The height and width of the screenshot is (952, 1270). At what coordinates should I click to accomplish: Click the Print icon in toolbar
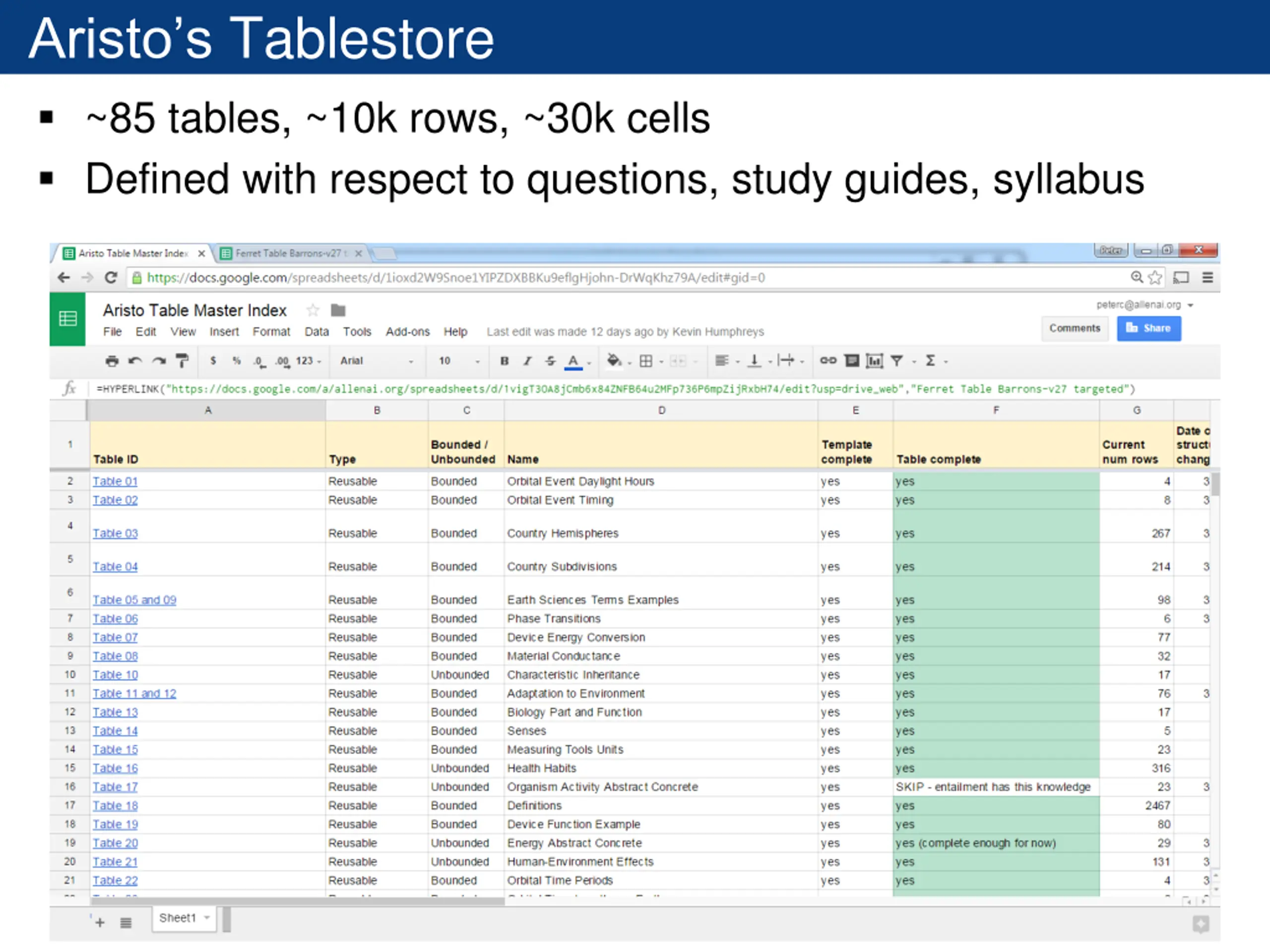(112, 361)
